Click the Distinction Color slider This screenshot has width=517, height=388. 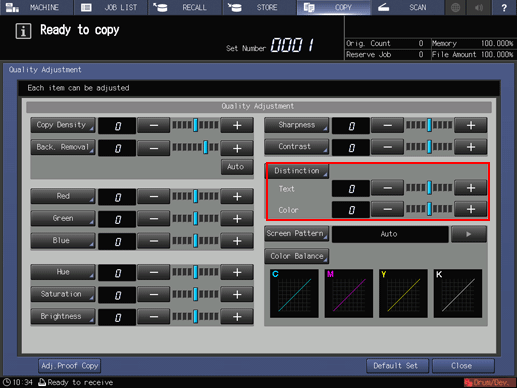click(429, 209)
